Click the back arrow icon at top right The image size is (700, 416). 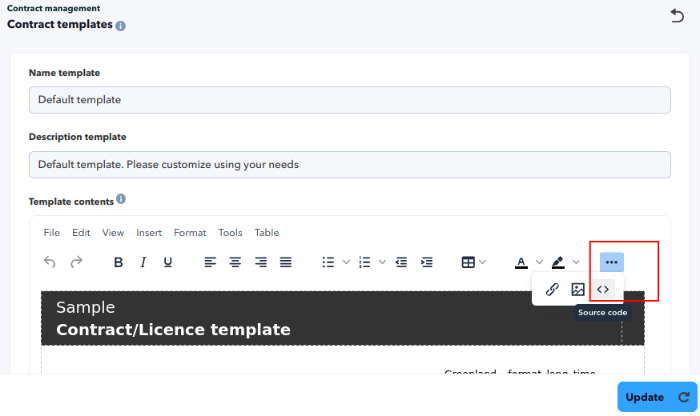(677, 16)
